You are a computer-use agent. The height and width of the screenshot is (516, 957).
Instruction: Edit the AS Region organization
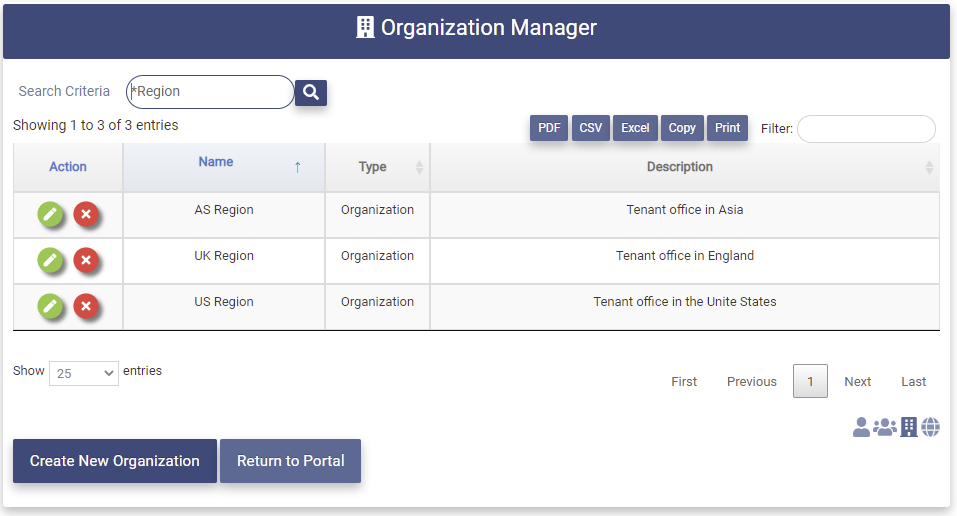point(50,214)
